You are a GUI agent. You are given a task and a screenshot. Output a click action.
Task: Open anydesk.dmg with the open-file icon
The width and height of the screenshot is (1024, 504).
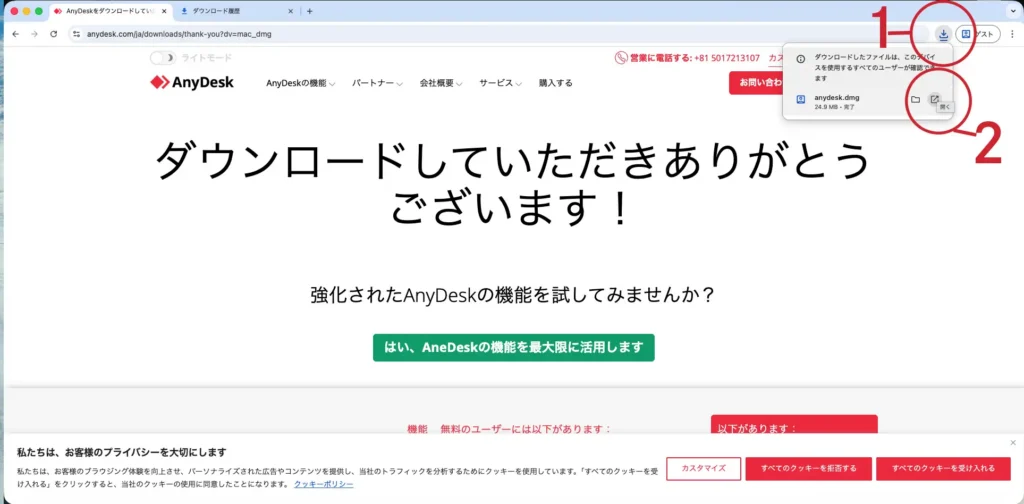click(x=934, y=99)
